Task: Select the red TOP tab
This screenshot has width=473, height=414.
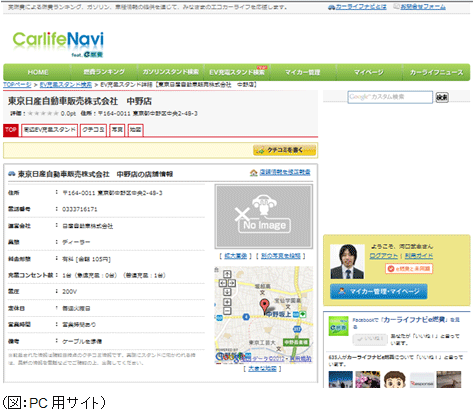Action: [11, 130]
